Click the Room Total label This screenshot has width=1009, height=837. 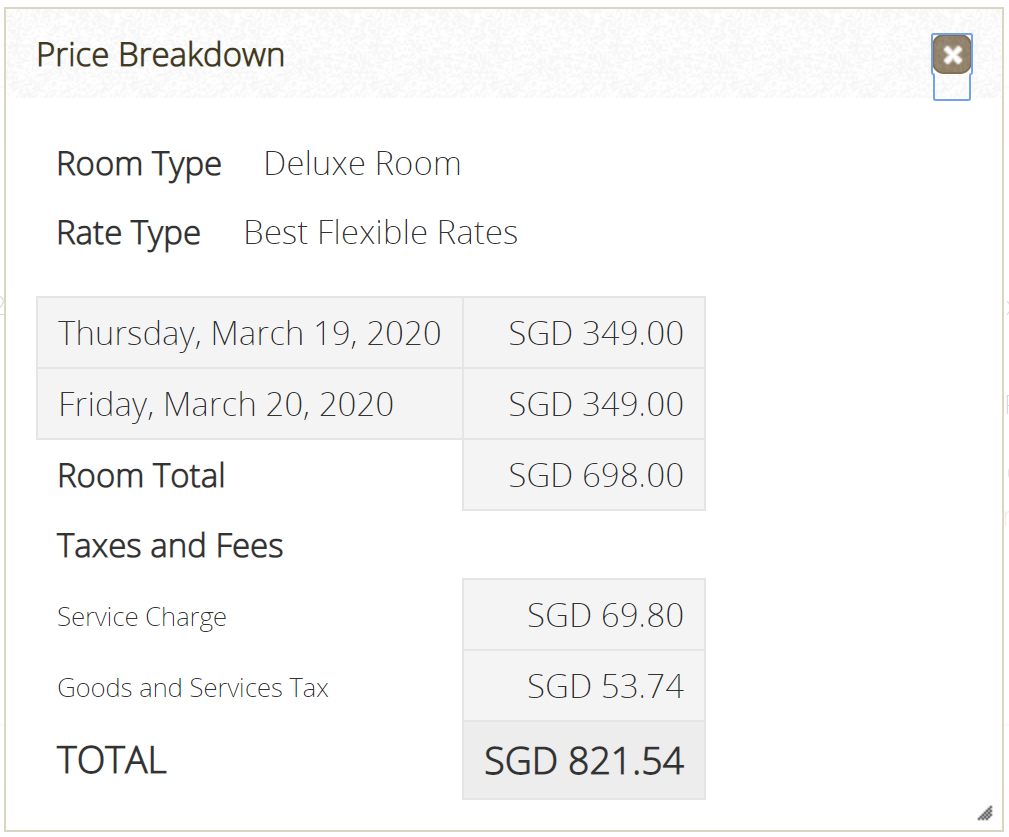(141, 476)
